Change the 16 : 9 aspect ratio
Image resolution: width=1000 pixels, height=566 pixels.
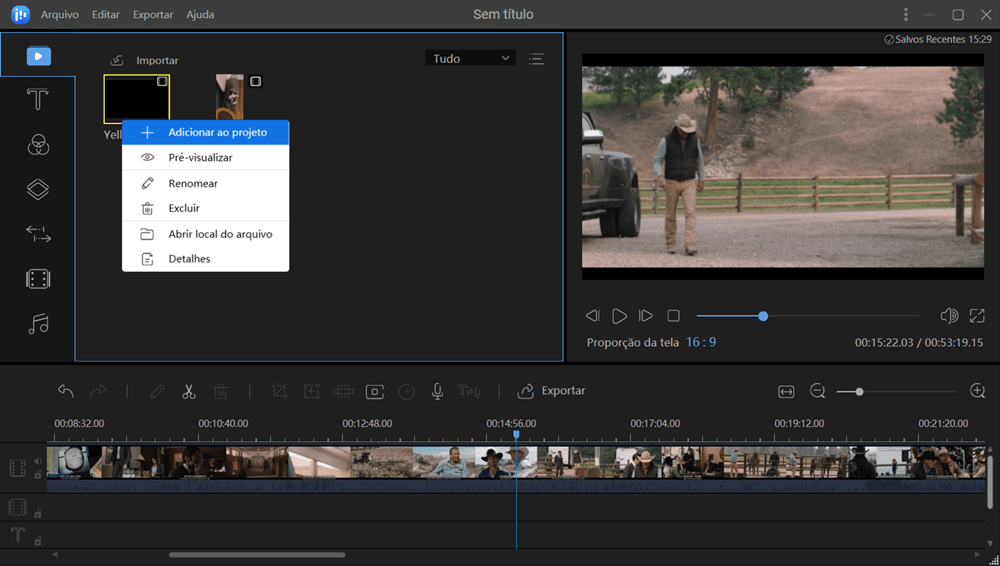tap(701, 342)
